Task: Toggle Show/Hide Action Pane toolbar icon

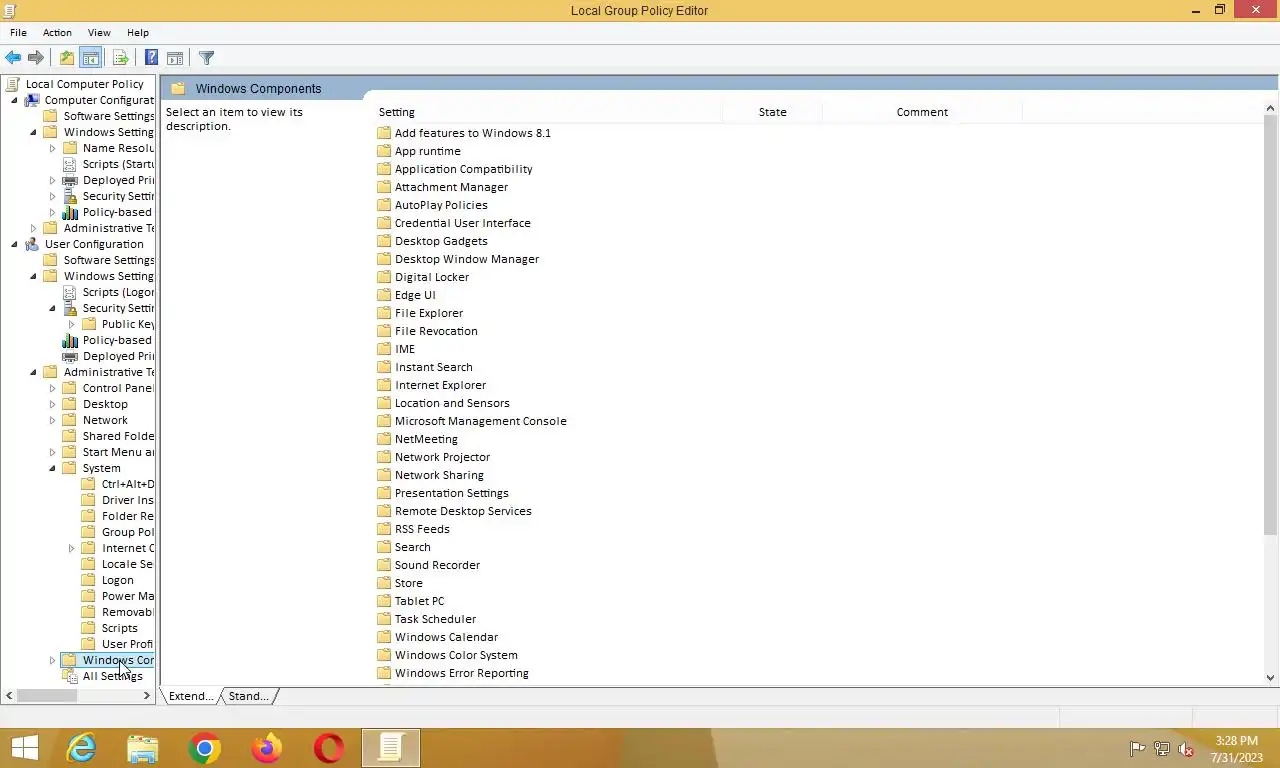Action: 174,58
